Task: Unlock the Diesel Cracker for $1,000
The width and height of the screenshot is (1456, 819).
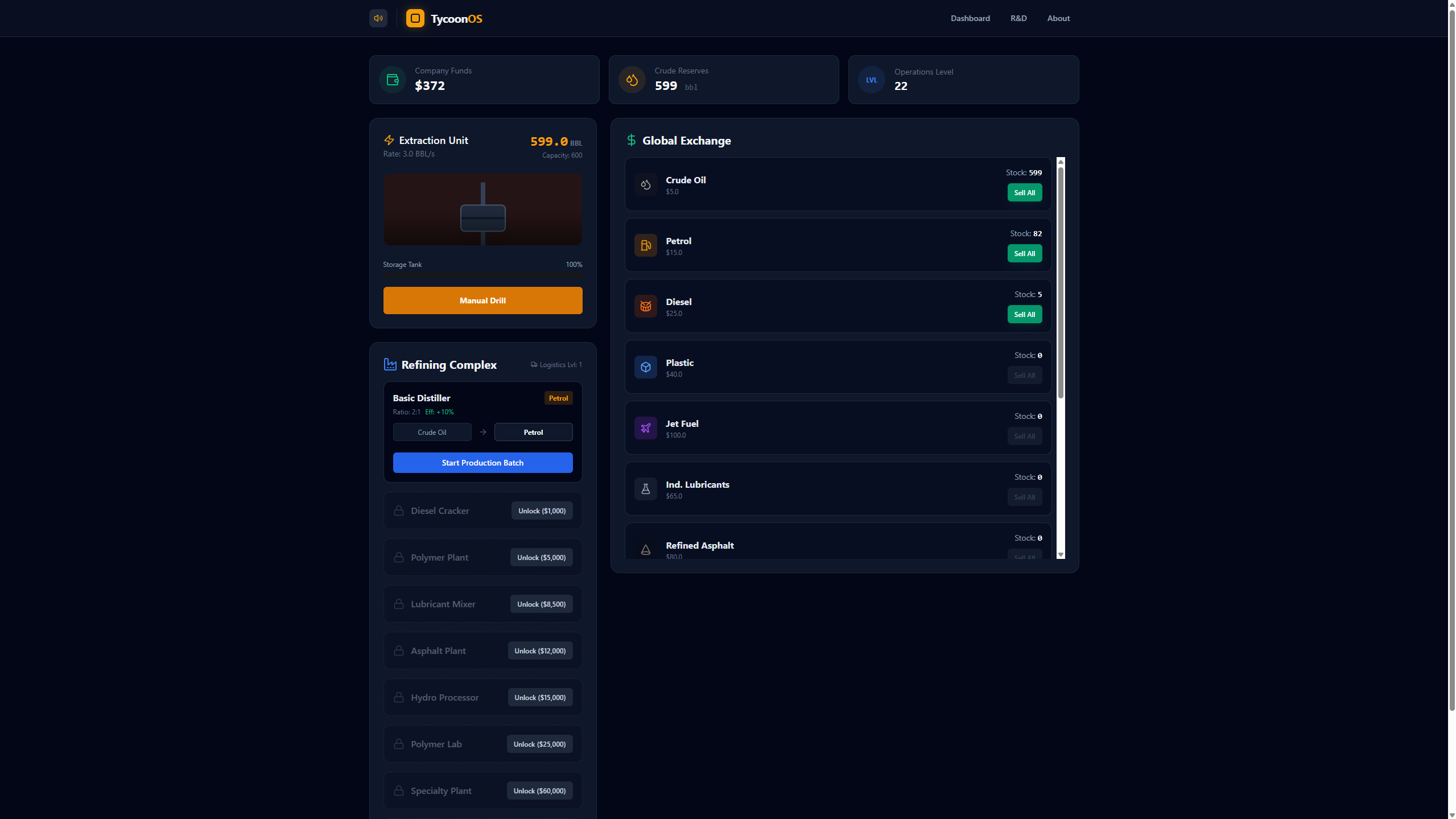Action: tap(541, 511)
